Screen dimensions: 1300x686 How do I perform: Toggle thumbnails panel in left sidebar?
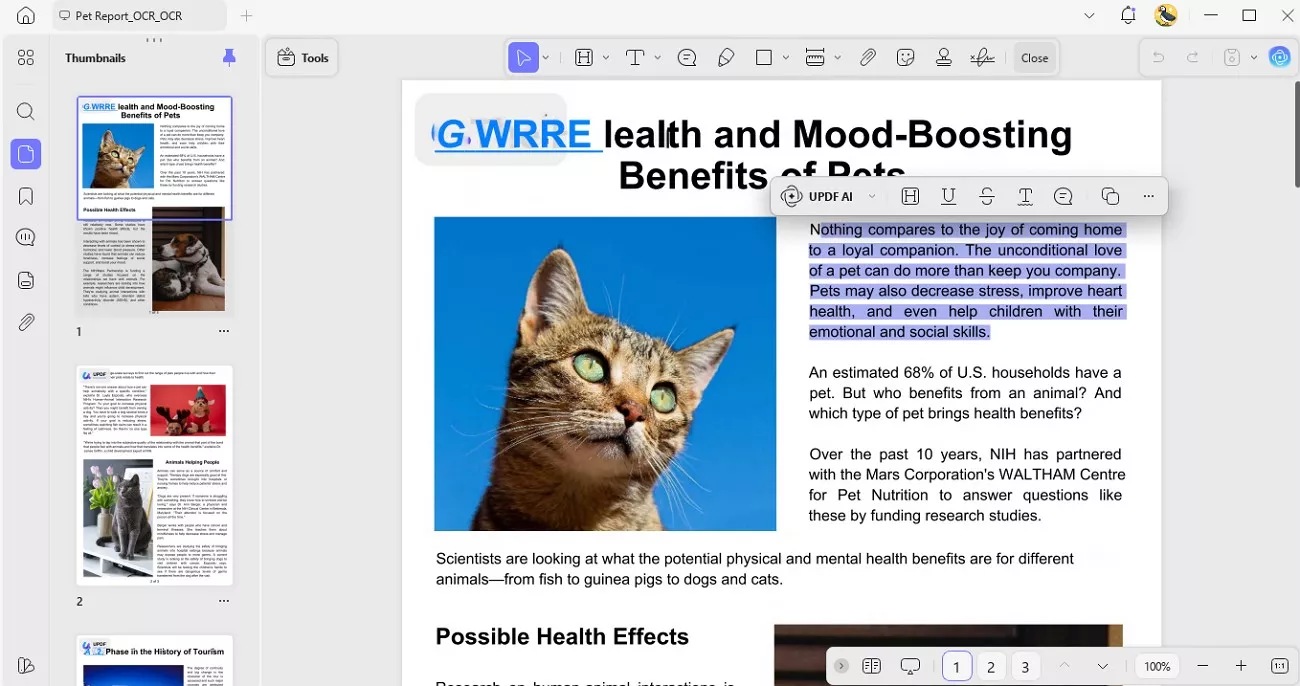[x=26, y=154]
